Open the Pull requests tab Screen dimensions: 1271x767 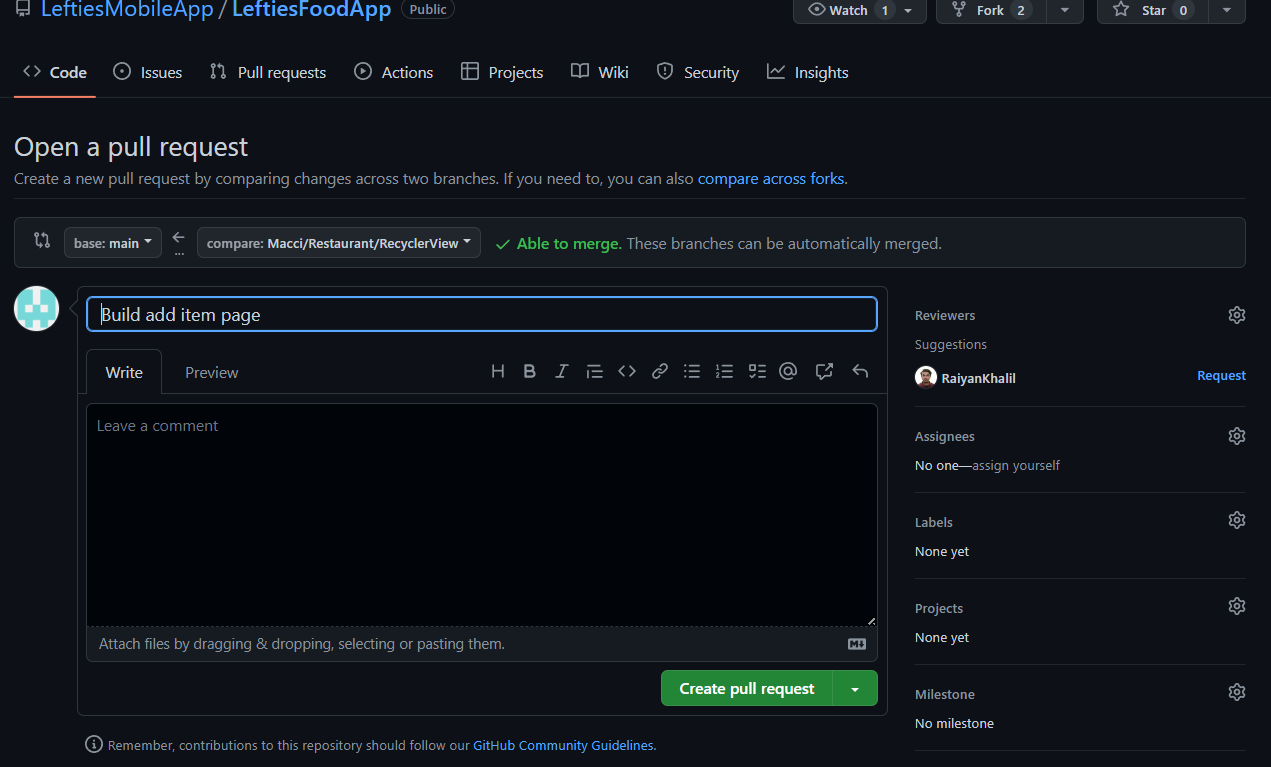268,72
